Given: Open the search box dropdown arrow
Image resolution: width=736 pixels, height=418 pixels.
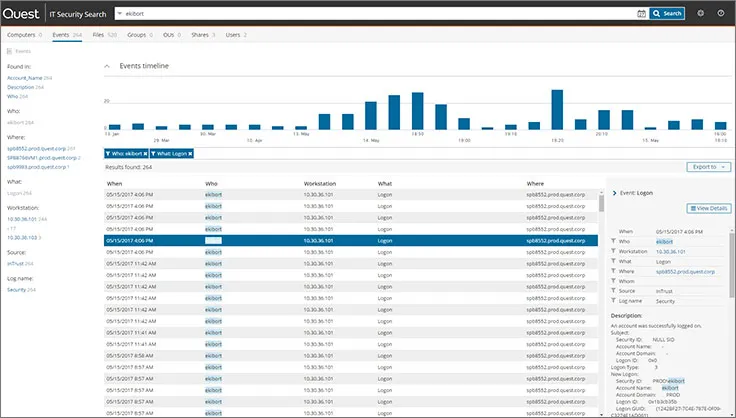Looking at the screenshot, I should pyautogui.click(x=119, y=14).
